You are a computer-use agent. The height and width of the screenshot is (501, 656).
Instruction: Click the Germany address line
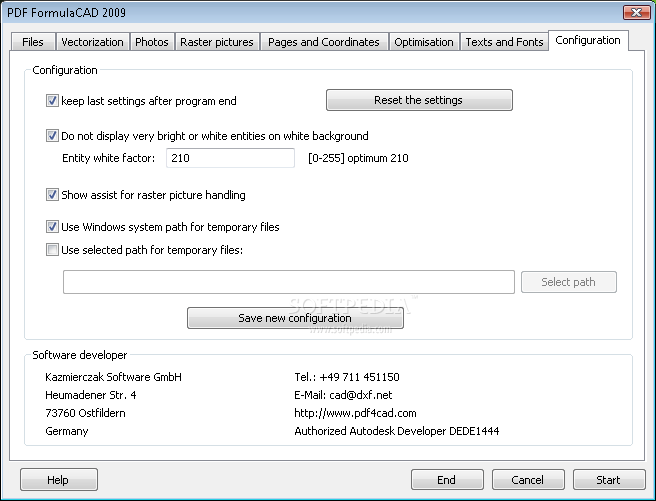pyautogui.click(x=67, y=431)
